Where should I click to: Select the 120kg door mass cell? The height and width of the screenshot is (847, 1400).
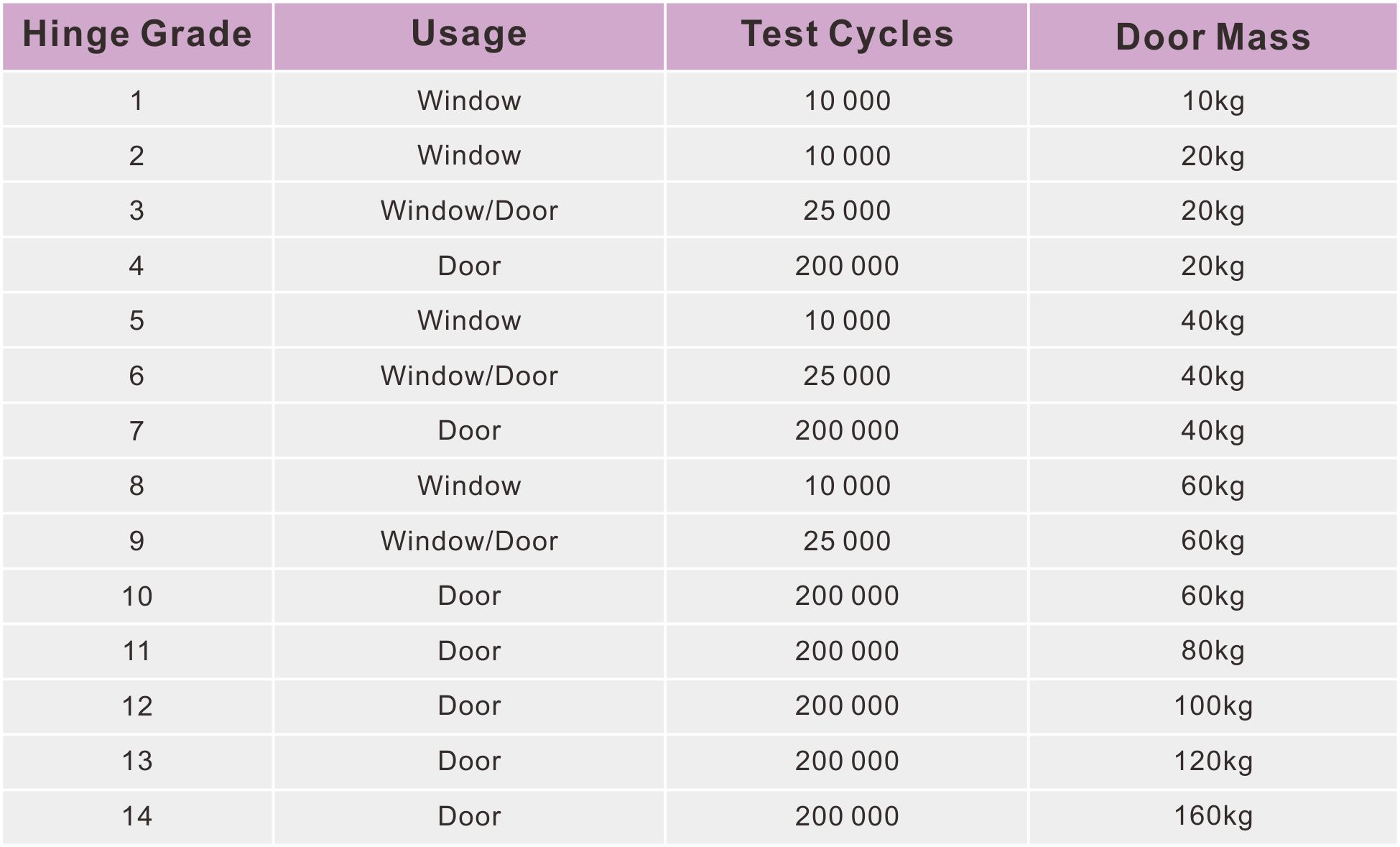point(1213,761)
